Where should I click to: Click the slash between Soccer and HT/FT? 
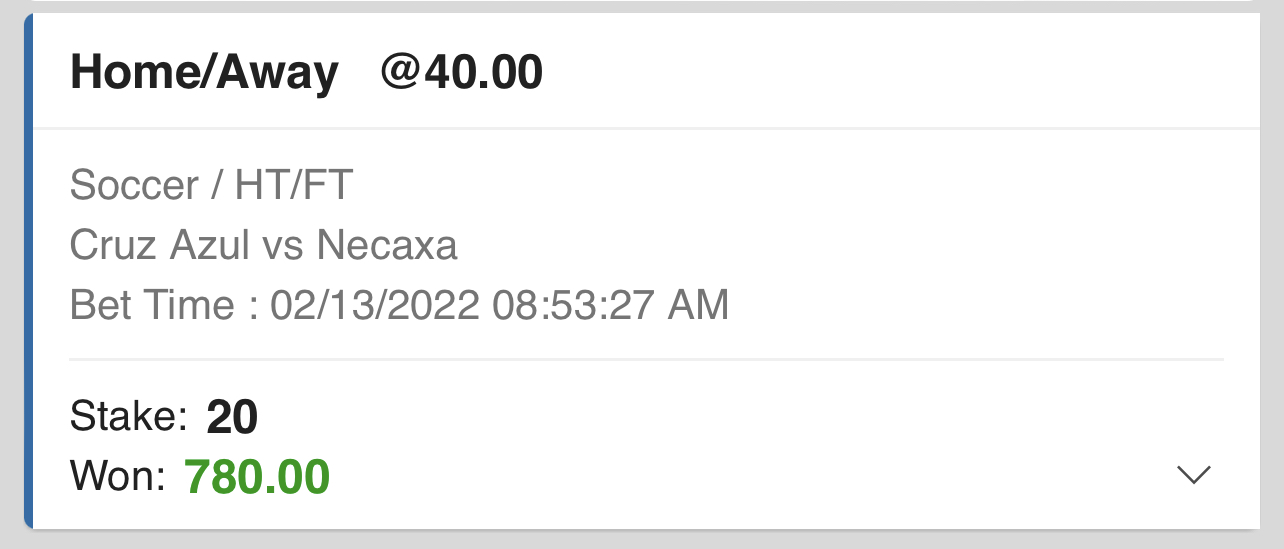pyautogui.click(x=216, y=186)
